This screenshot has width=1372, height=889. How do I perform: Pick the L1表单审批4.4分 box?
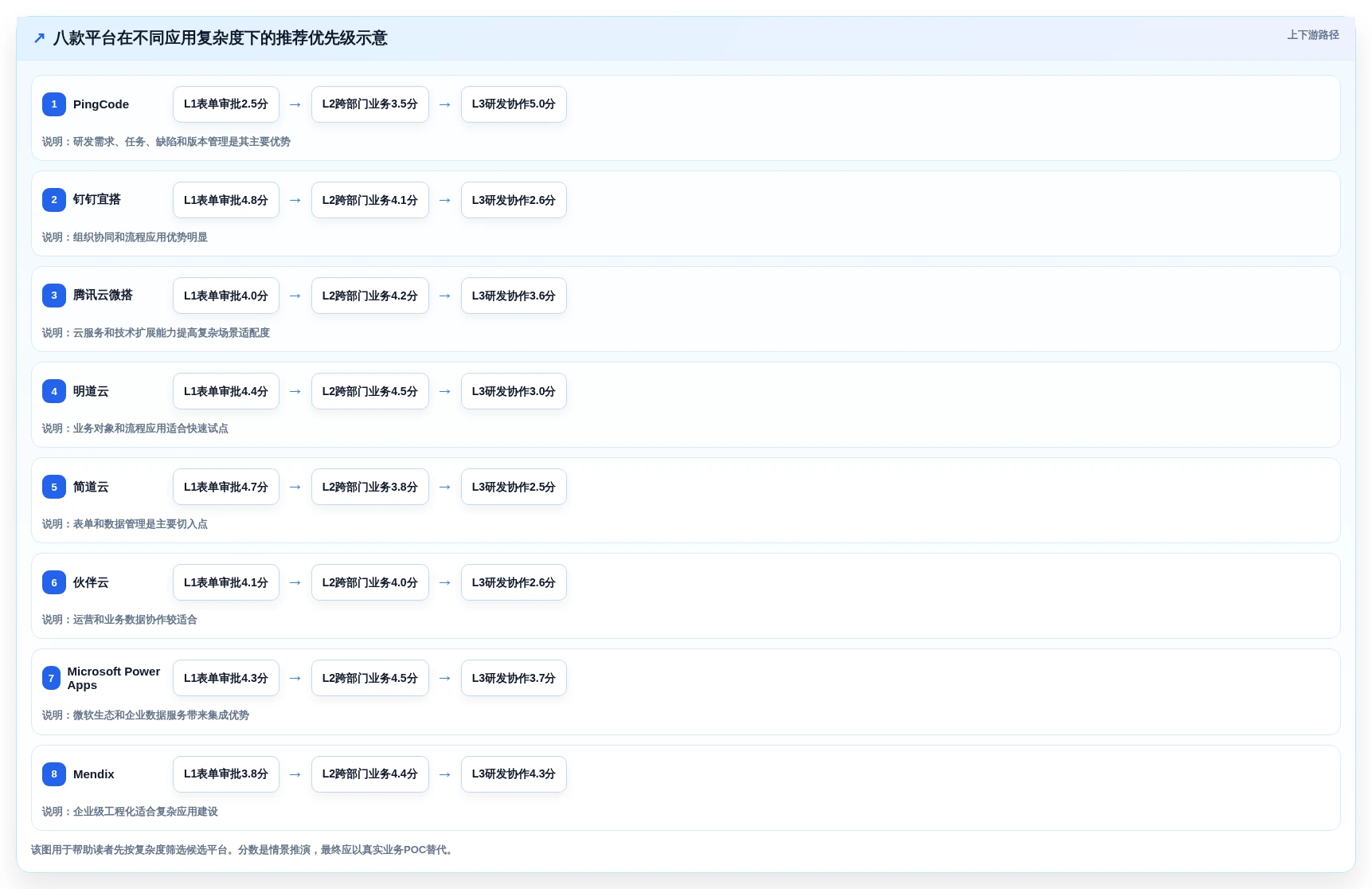226,391
